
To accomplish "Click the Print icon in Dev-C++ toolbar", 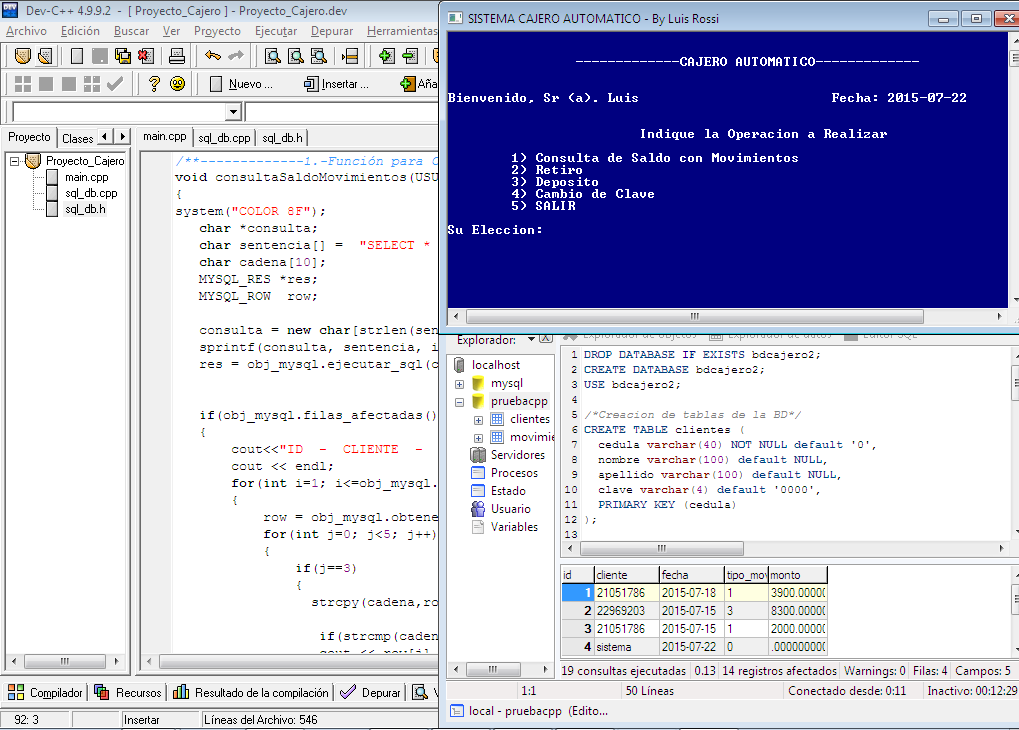I will pos(177,56).
